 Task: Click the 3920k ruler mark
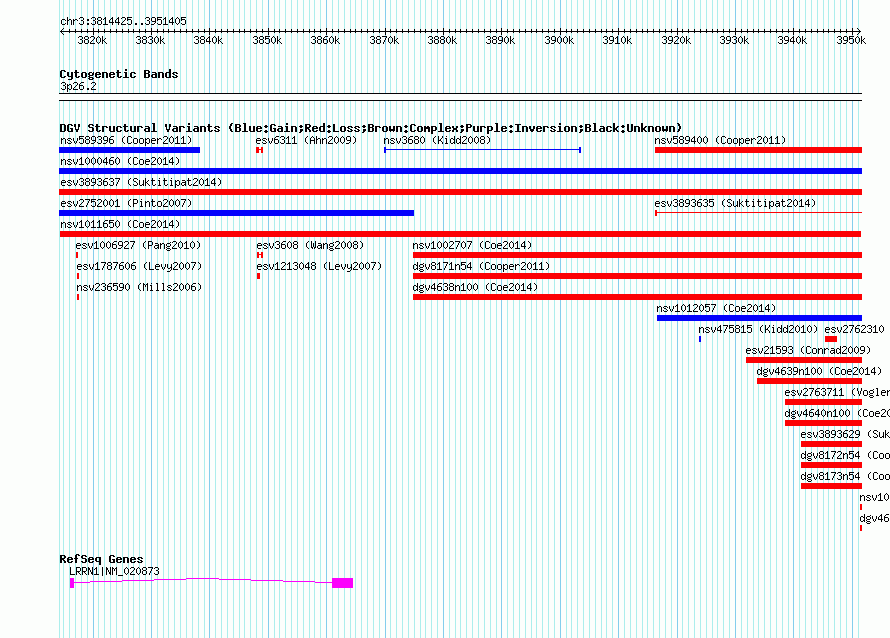[x=676, y=40]
